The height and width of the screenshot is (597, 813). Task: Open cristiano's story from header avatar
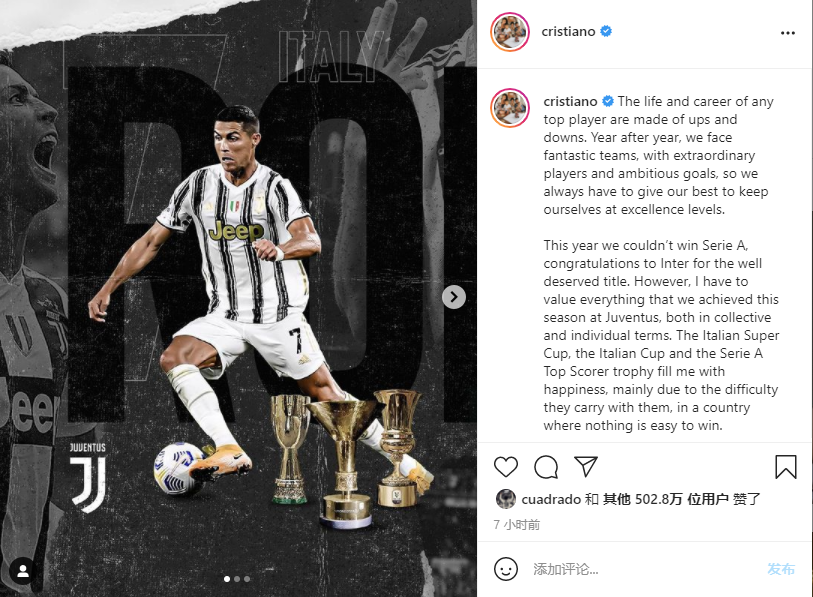(510, 32)
